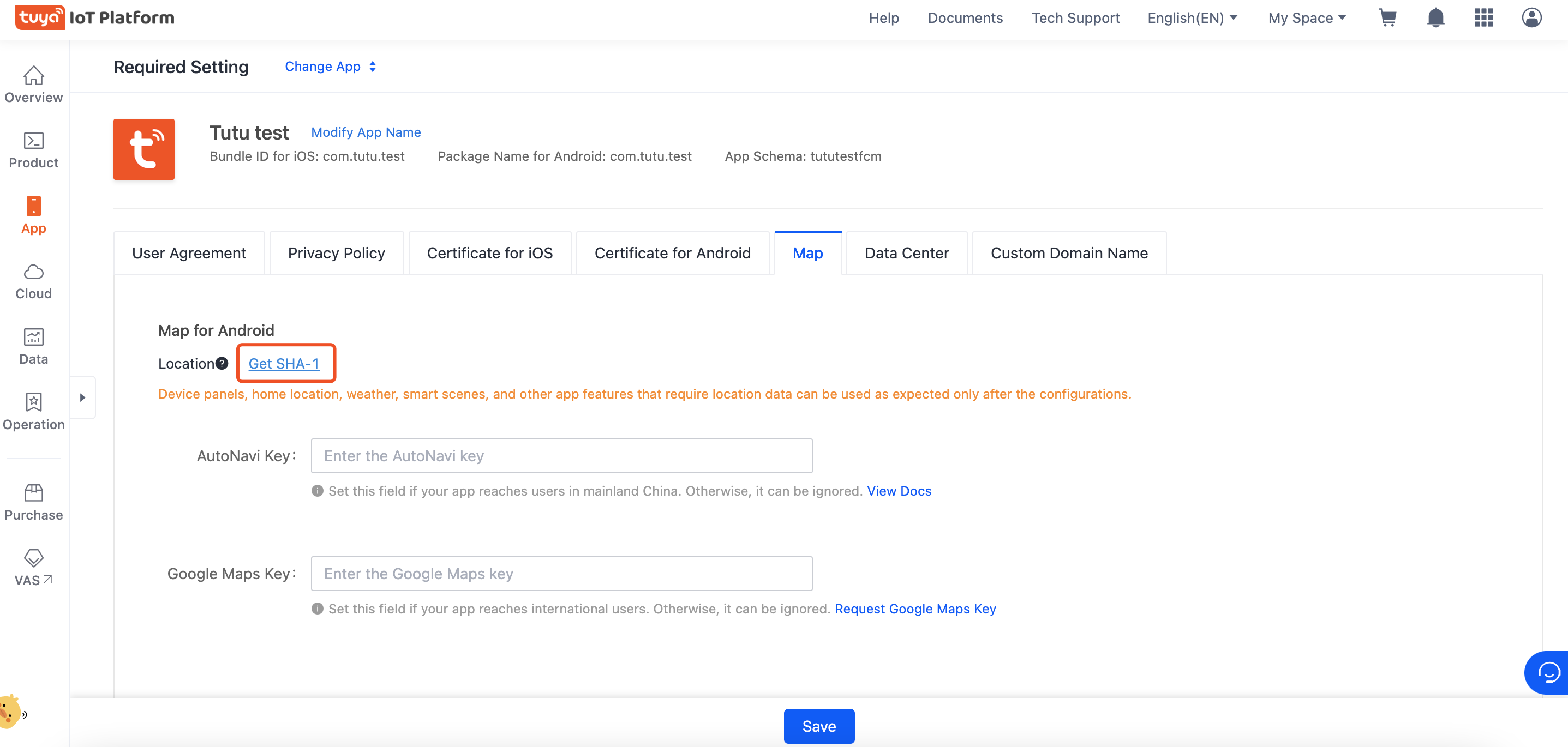
Task: Switch to the Certificate for iOS tab
Action: click(x=489, y=253)
